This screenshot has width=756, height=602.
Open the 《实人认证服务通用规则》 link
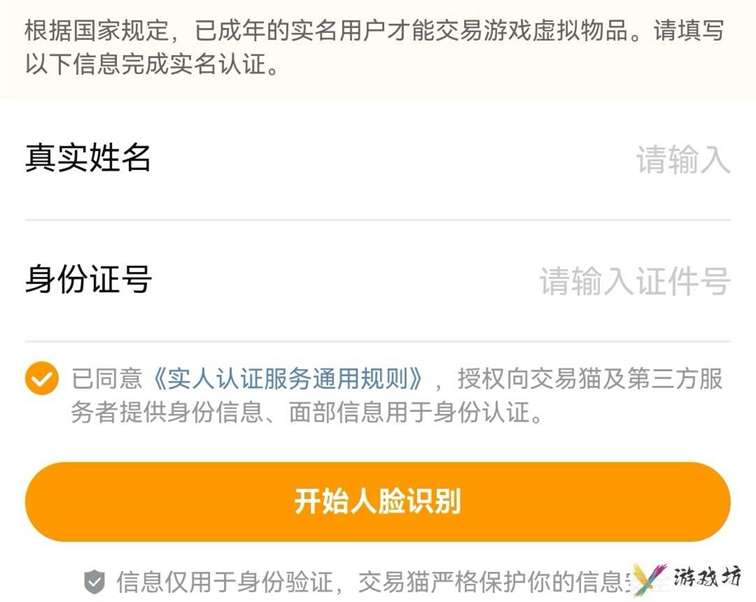(289, 379)
